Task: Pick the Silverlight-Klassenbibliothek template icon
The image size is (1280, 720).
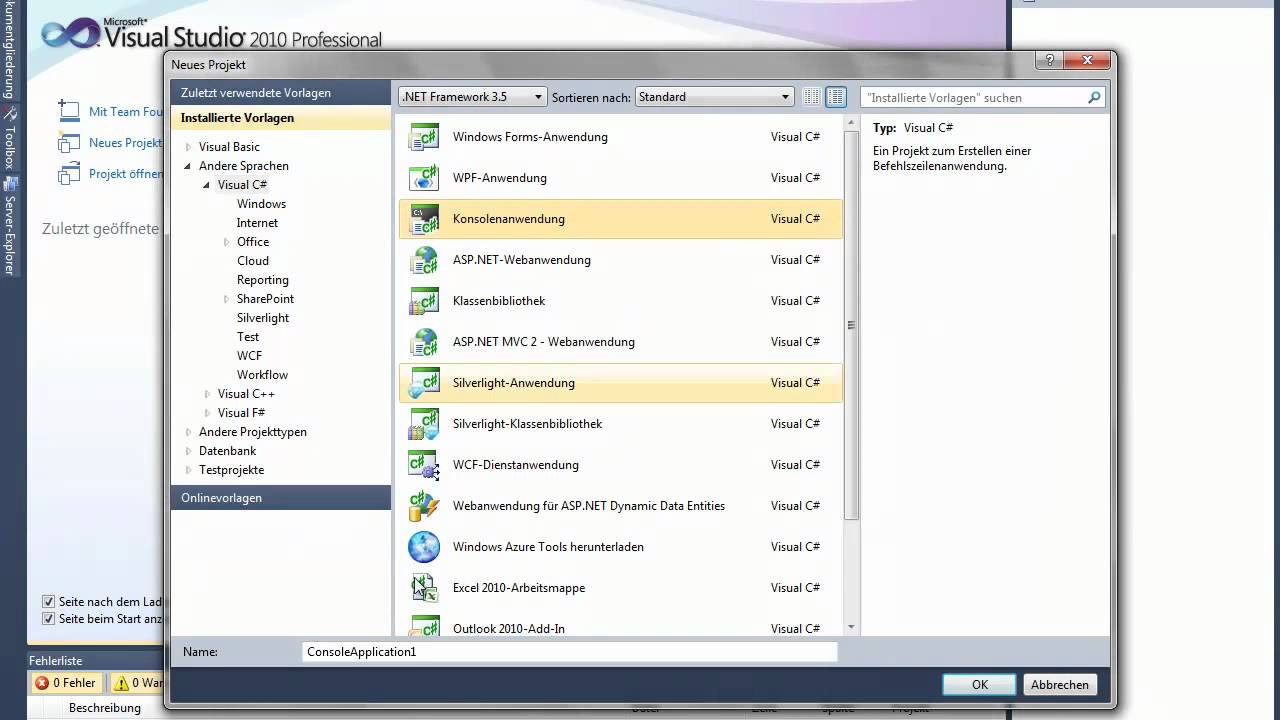Action: tap(424, 424)
